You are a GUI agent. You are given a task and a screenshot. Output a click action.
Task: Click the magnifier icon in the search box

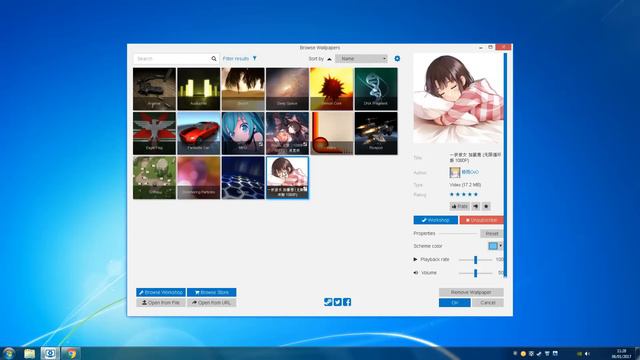(x=214, y=59)
